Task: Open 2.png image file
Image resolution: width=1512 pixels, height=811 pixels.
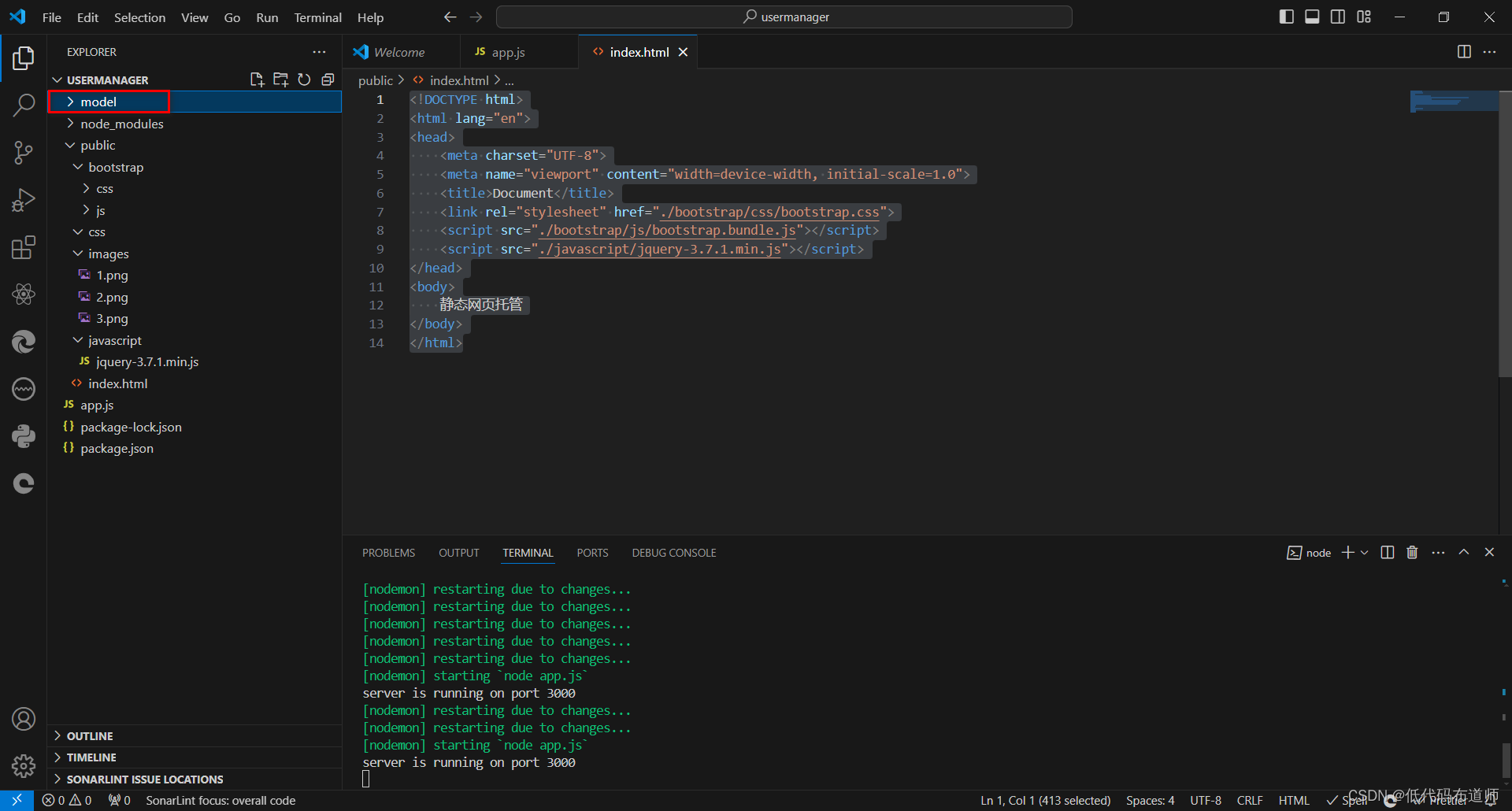Action: (195, 297)
